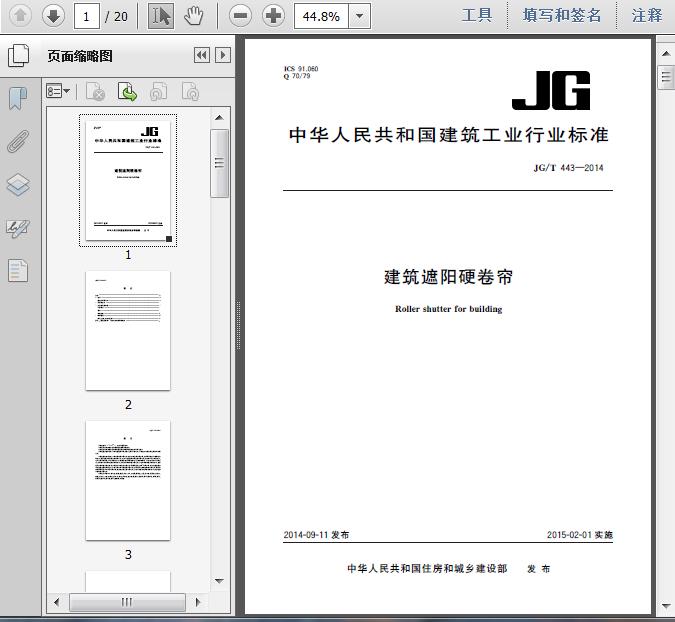Go to previous page with up arrow

(x=20, y=15)
